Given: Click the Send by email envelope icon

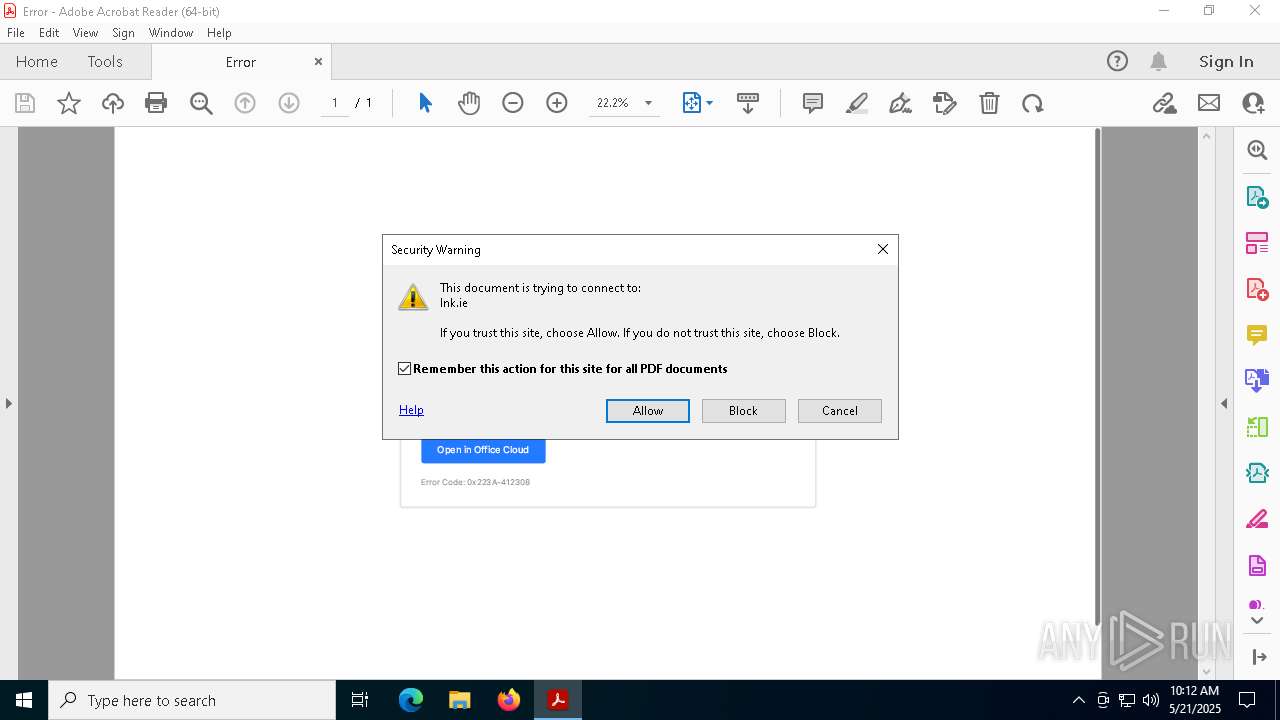Looking at the screenshot, I should [x=1209, y=103].
